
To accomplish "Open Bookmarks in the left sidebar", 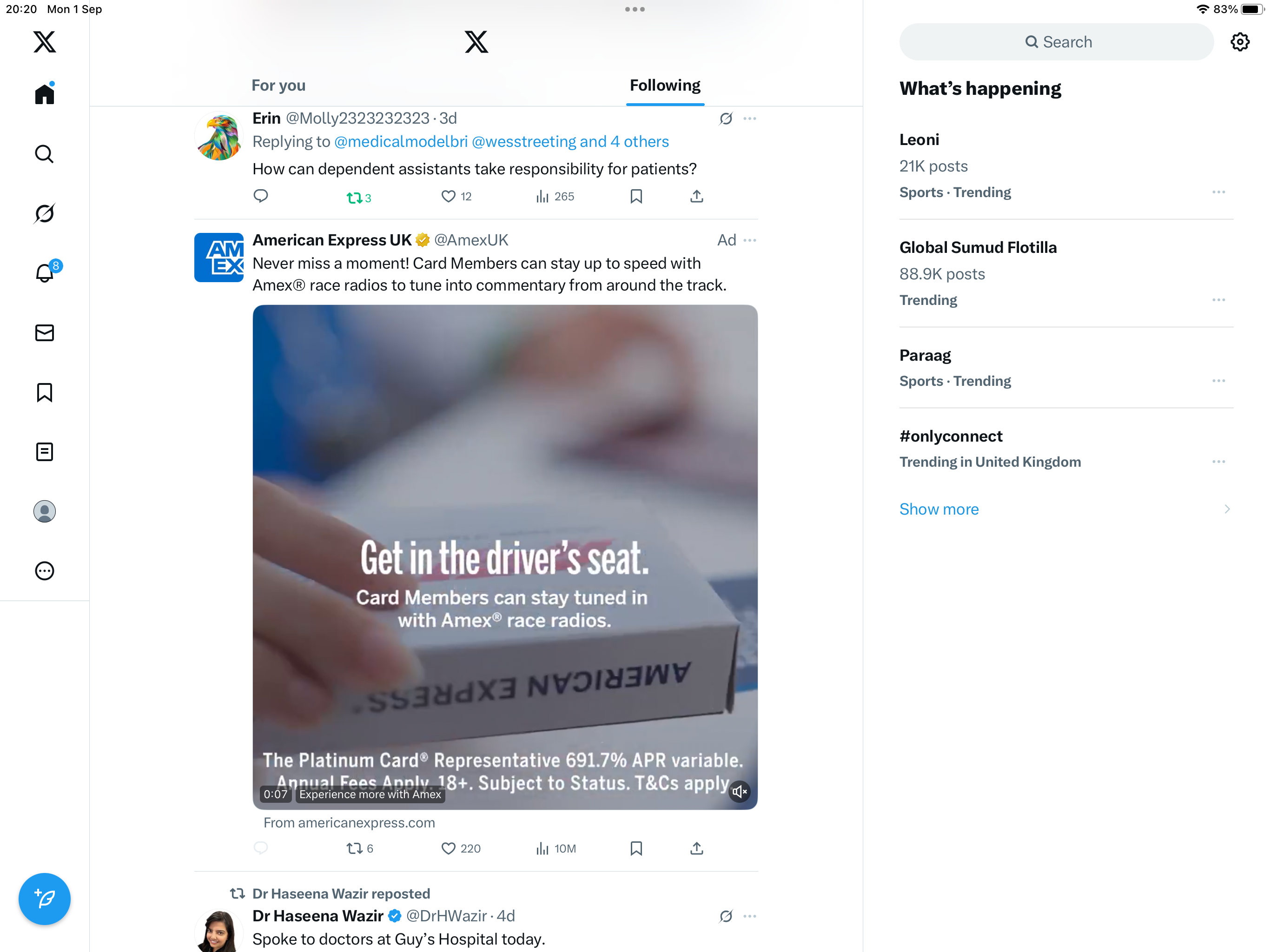I will pos(44,393).
